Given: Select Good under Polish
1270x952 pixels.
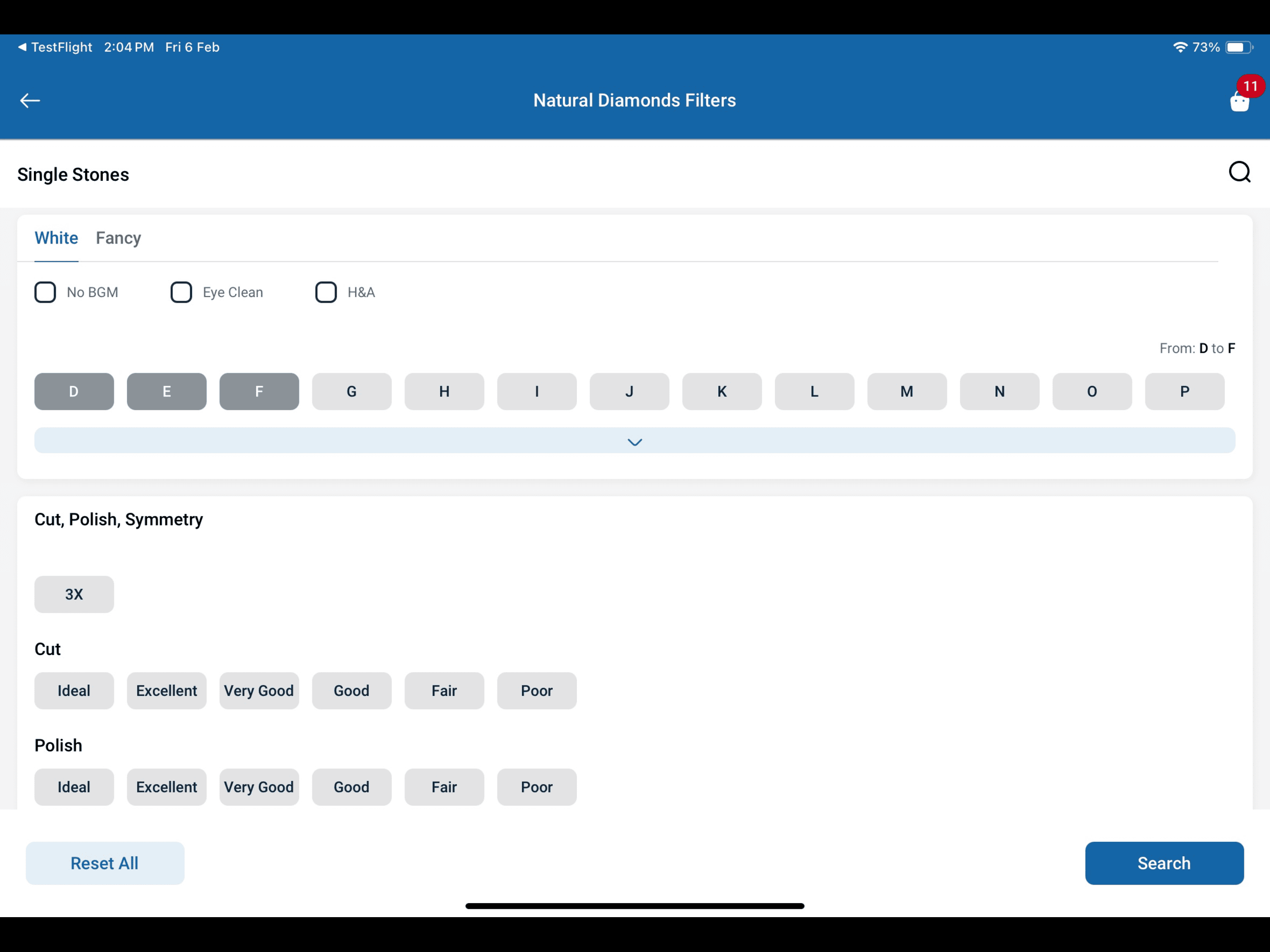Looking at the screenshot, I should [352, 787].
